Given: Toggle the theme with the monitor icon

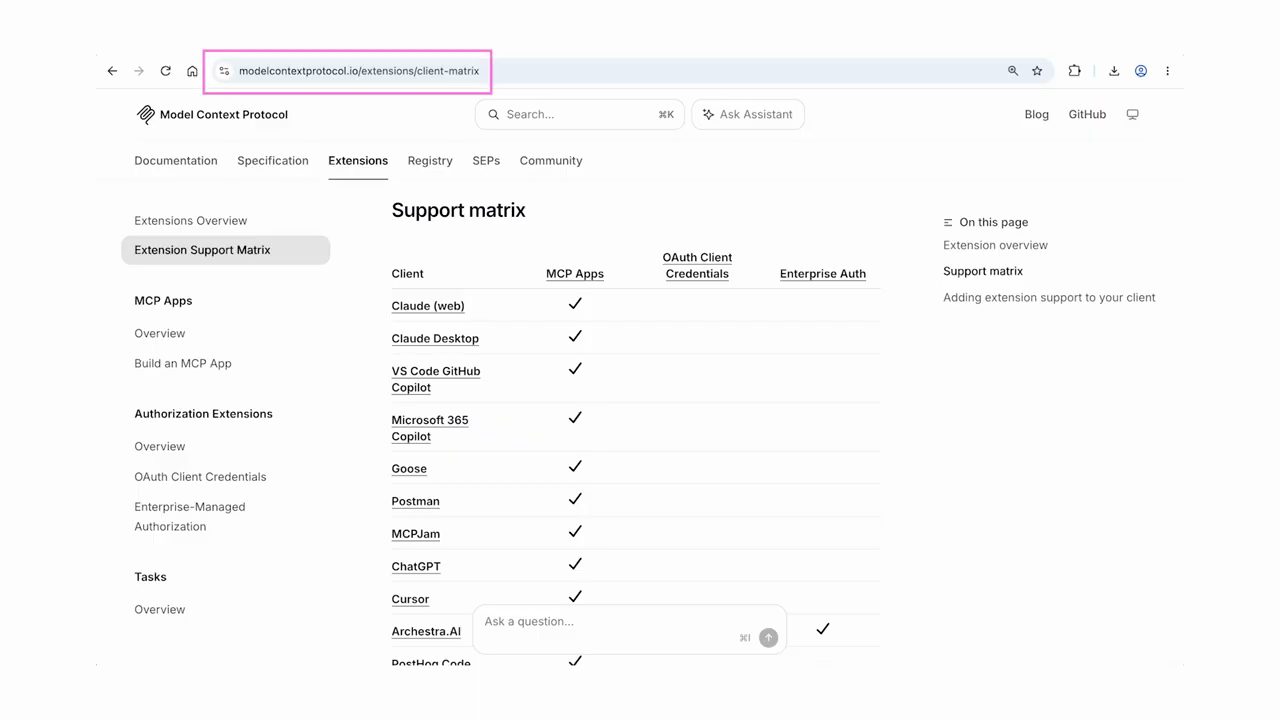Looking at the screenshot, I should tap(1133, 114).
